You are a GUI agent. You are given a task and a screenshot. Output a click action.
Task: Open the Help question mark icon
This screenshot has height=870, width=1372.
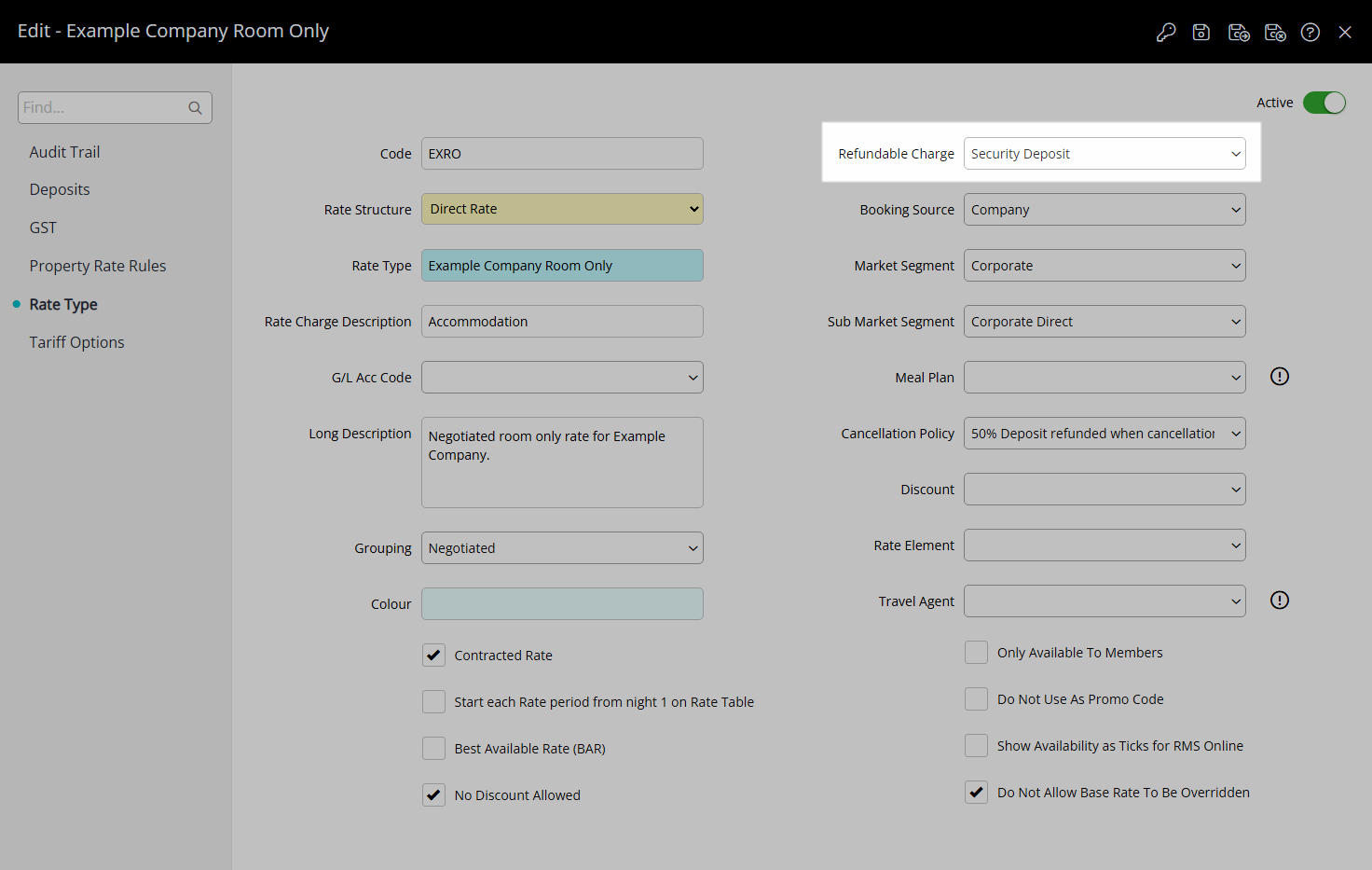[1310, 33]
